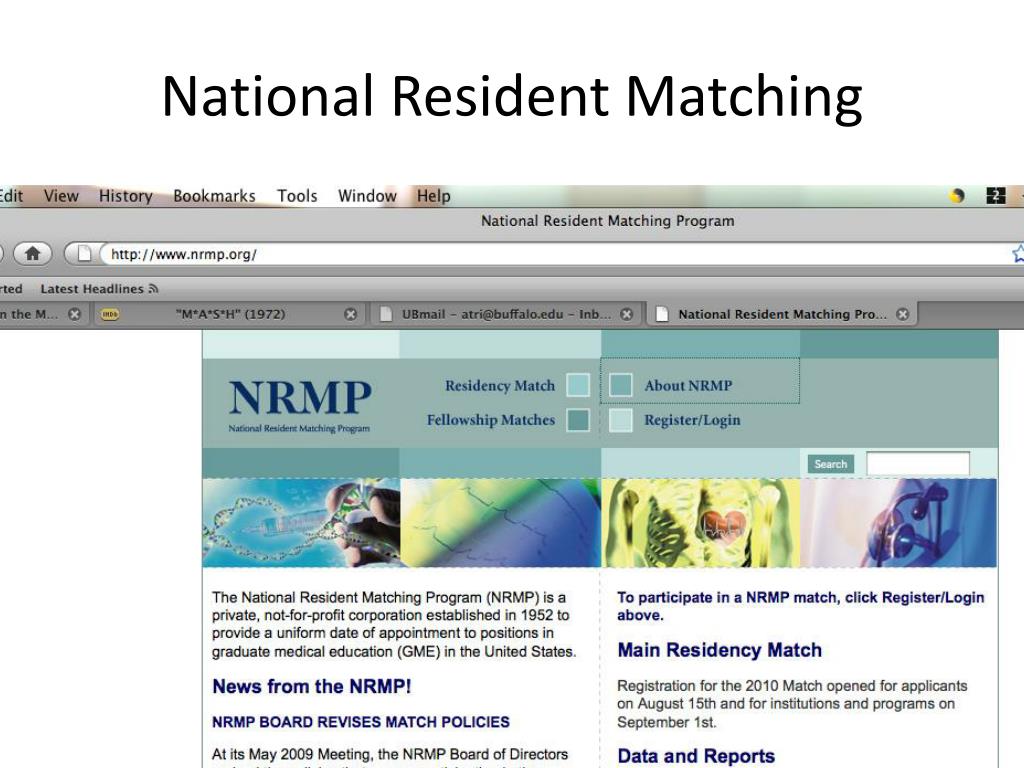
Task: Open the Tools menu
Action: [297, 196]
